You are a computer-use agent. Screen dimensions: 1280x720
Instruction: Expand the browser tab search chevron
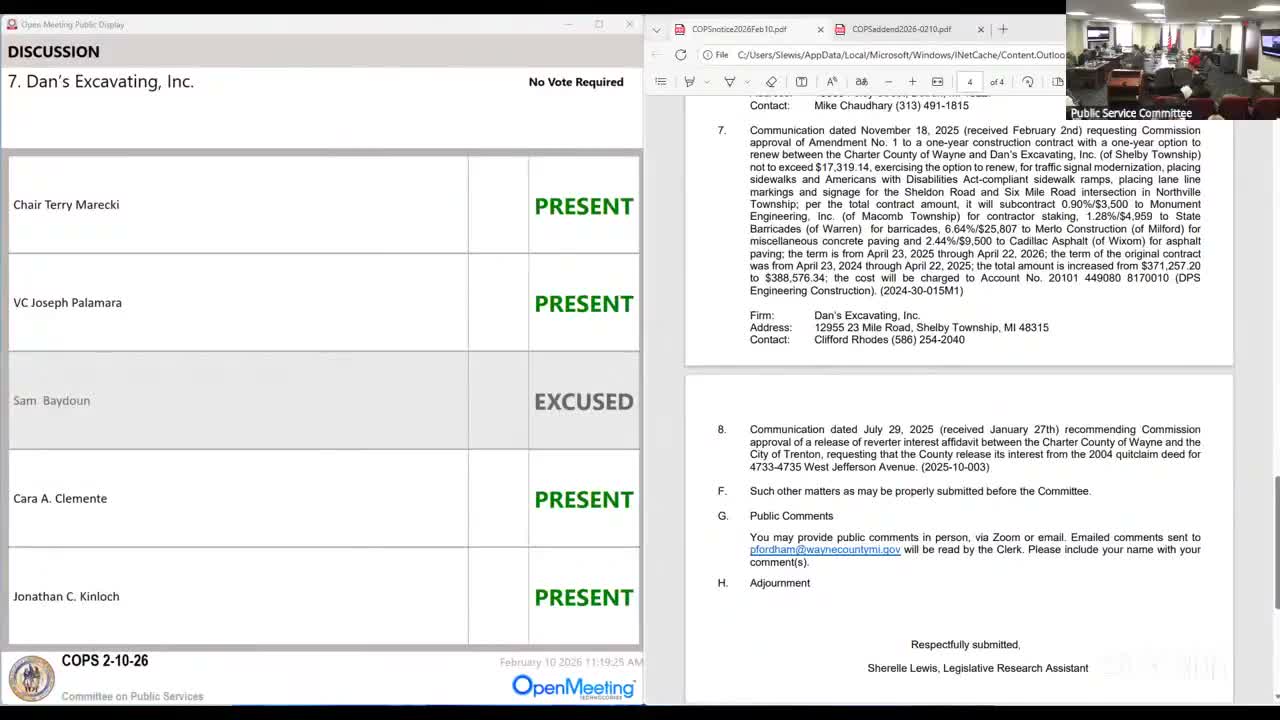[x=656, y=30]
